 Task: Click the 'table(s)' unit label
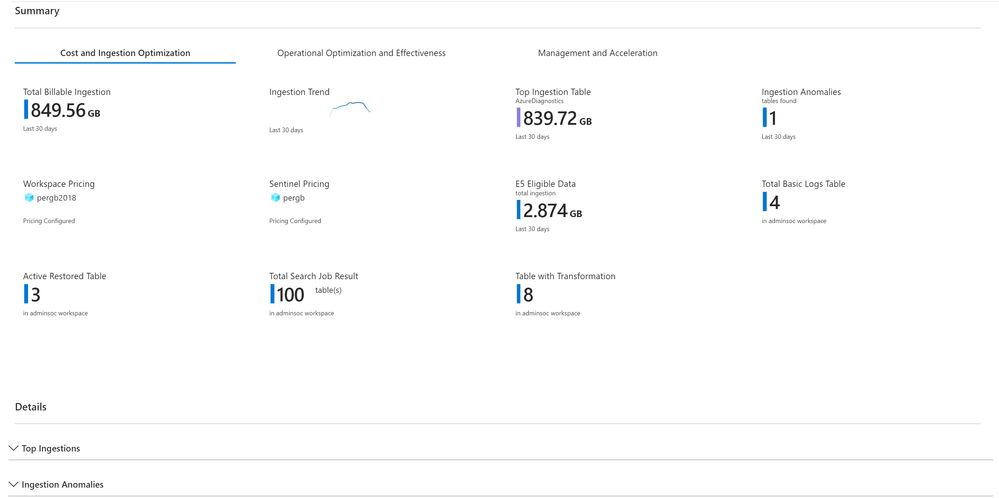(x=329, y=290)
